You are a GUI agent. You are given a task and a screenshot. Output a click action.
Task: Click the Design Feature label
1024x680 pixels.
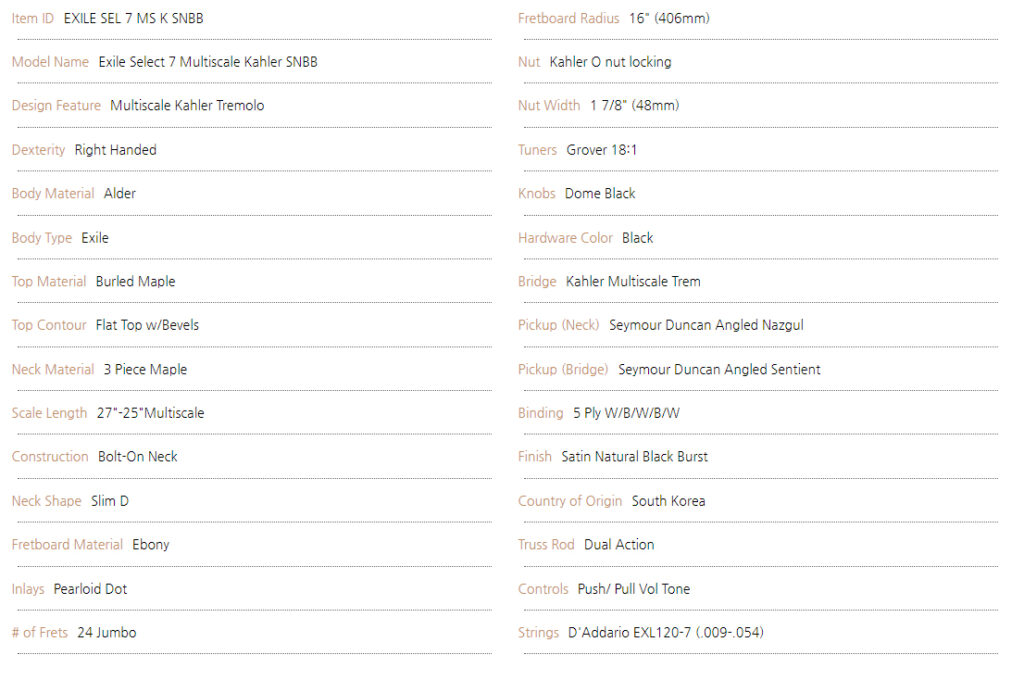point(56,106)
